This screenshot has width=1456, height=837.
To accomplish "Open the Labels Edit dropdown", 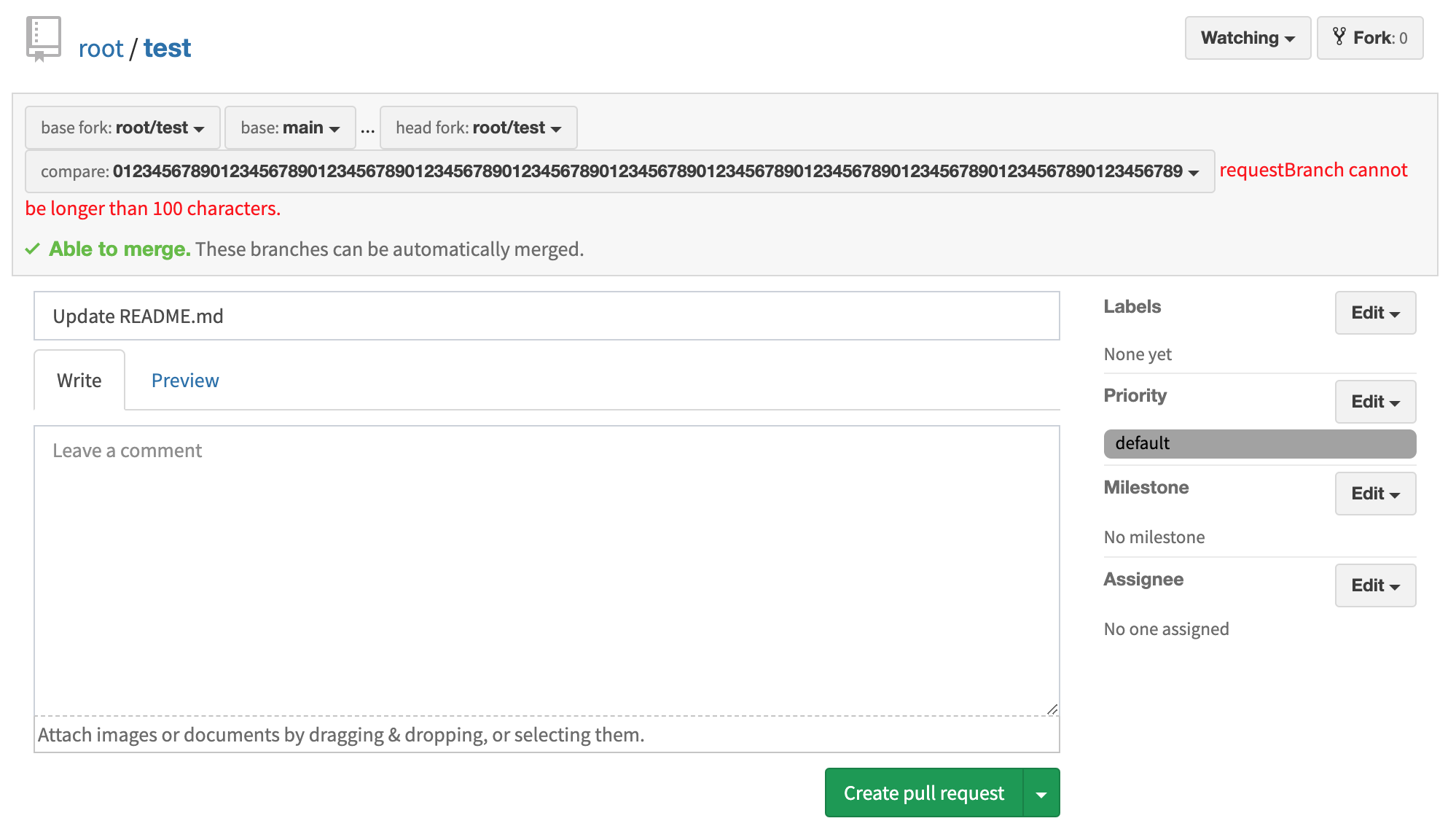I will [1375, 313].
